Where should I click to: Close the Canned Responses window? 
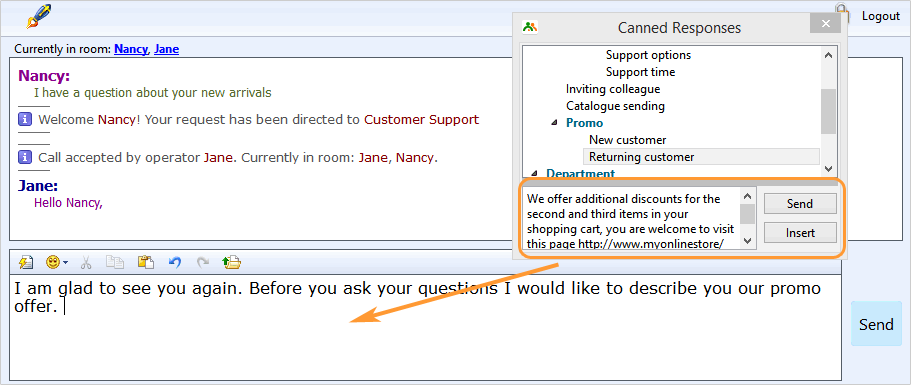click(x=825, y=24)
